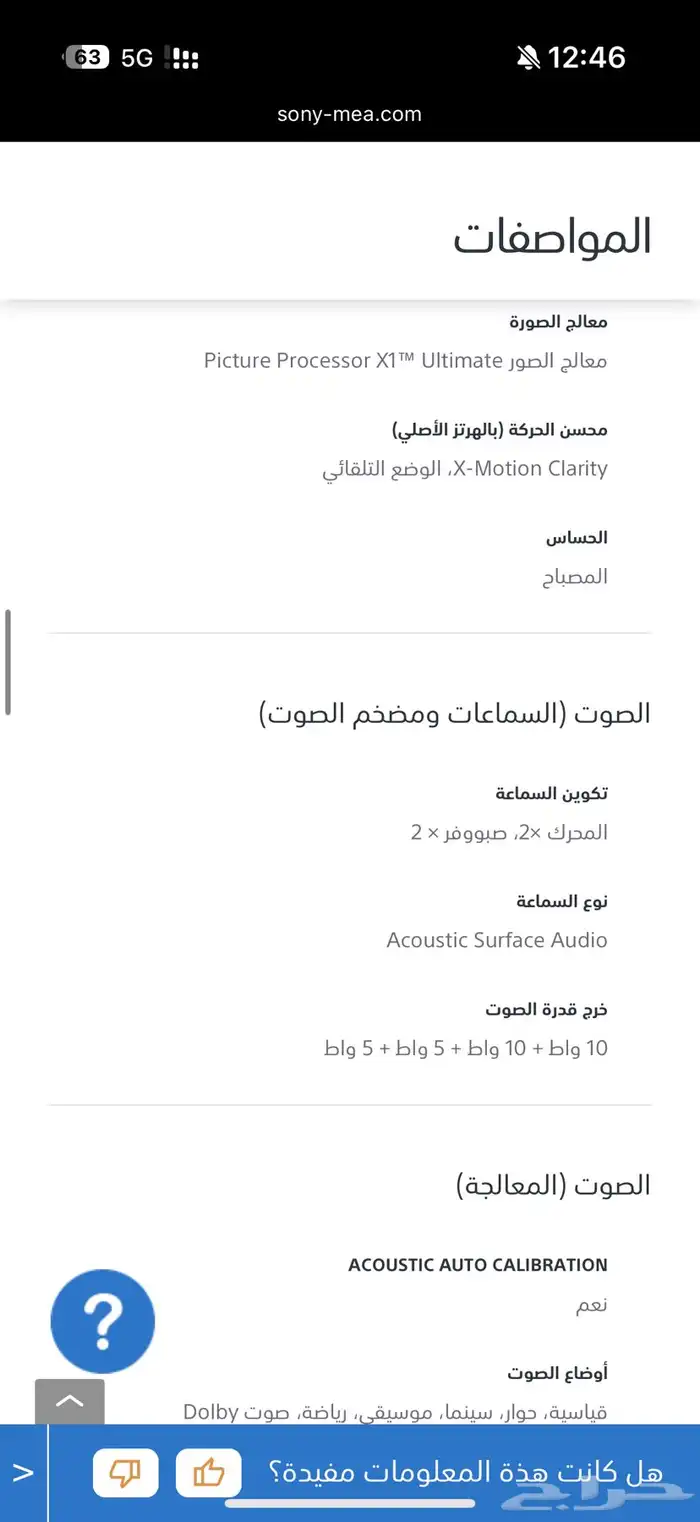Tap the المواصفات specifications header
This screenshot has width=700, height=1522.
[x=552, y=237]
